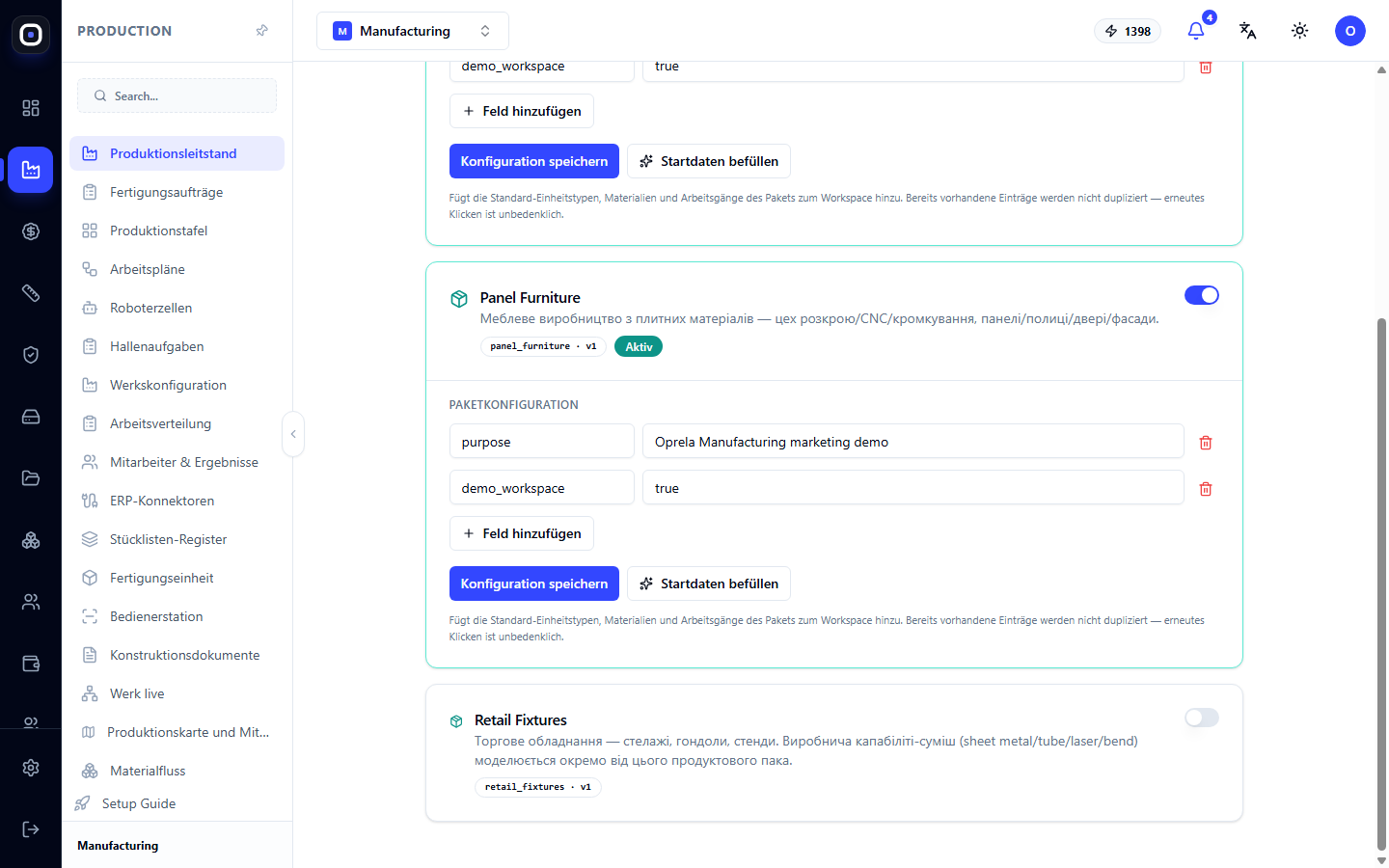The image size is (1389, 868).
Task: Edit the Oprela Manufacturing marketing demo value
Action: [x=913, y=442]
